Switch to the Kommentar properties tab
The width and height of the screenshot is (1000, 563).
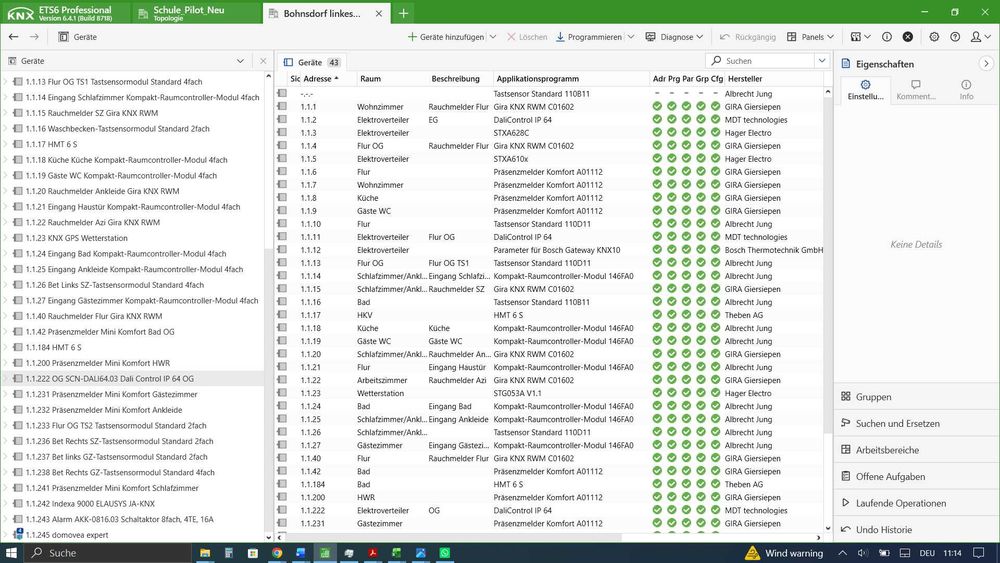916,89
